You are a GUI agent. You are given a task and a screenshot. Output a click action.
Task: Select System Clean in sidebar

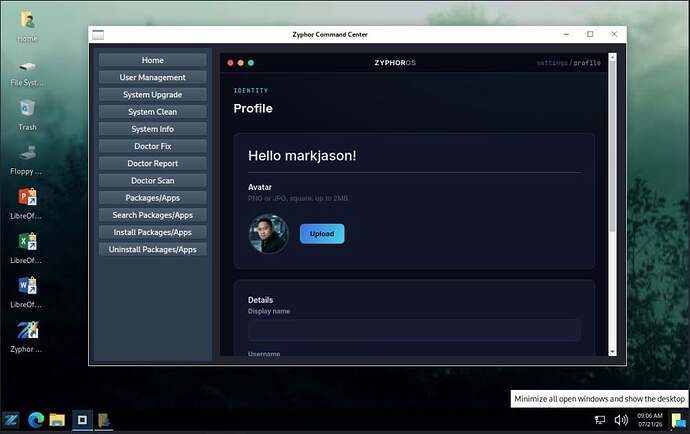[x=153, y=112]
